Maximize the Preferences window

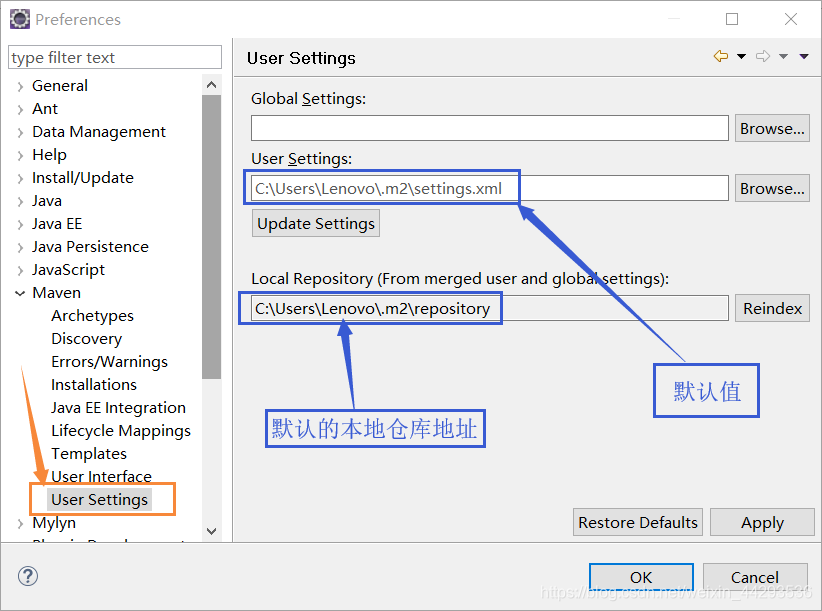(732, 19)
